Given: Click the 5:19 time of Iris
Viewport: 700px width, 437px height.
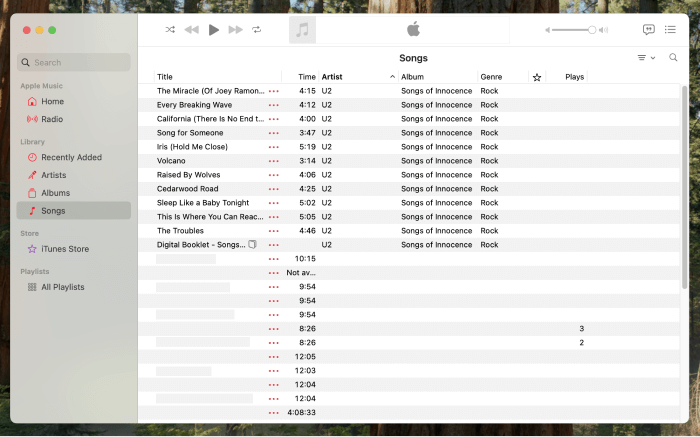Looking at the screenshot, I should pyautogui.click(x=307, y=147).
